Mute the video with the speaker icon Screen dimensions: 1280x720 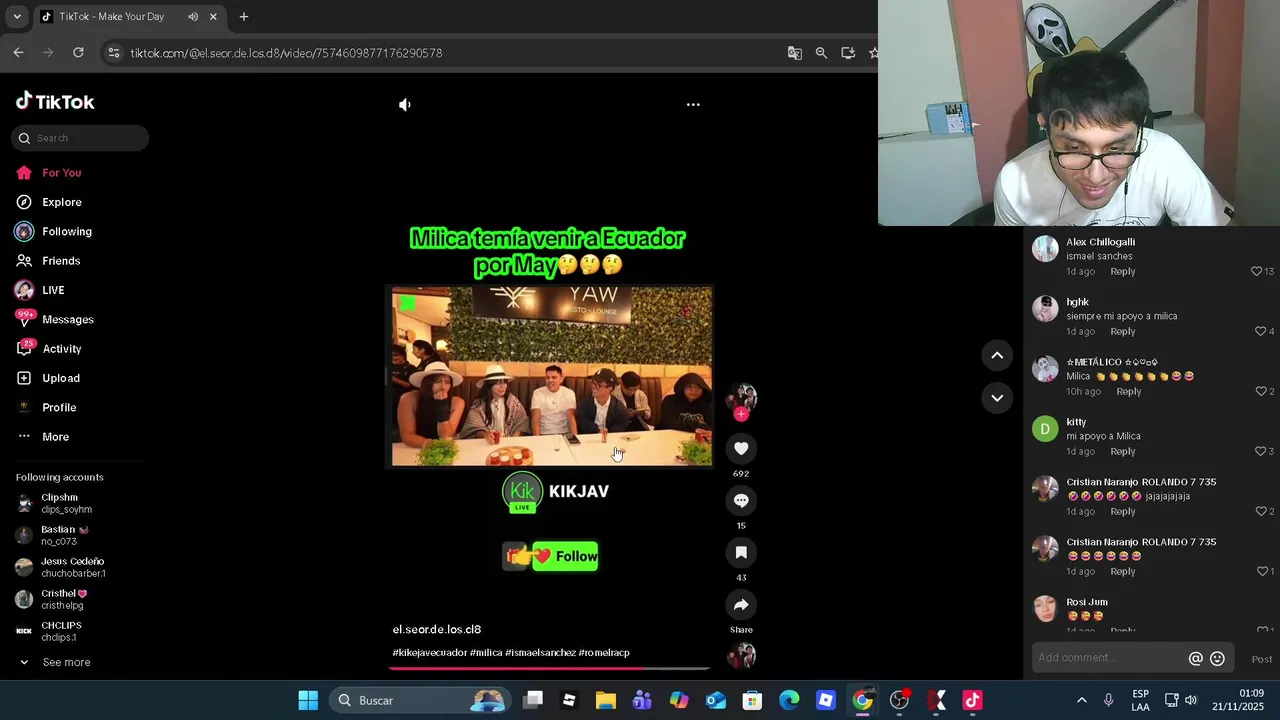(x=405, y=104)
